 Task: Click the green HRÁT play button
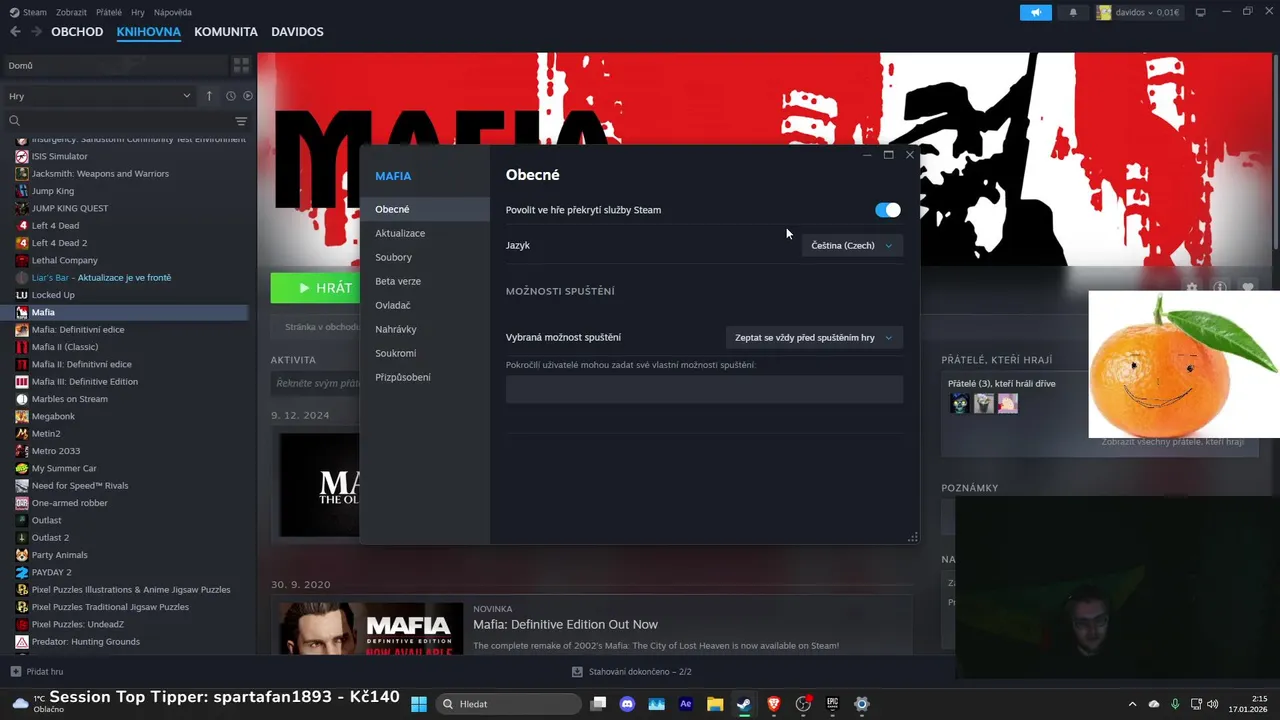[x=315, y=288]
